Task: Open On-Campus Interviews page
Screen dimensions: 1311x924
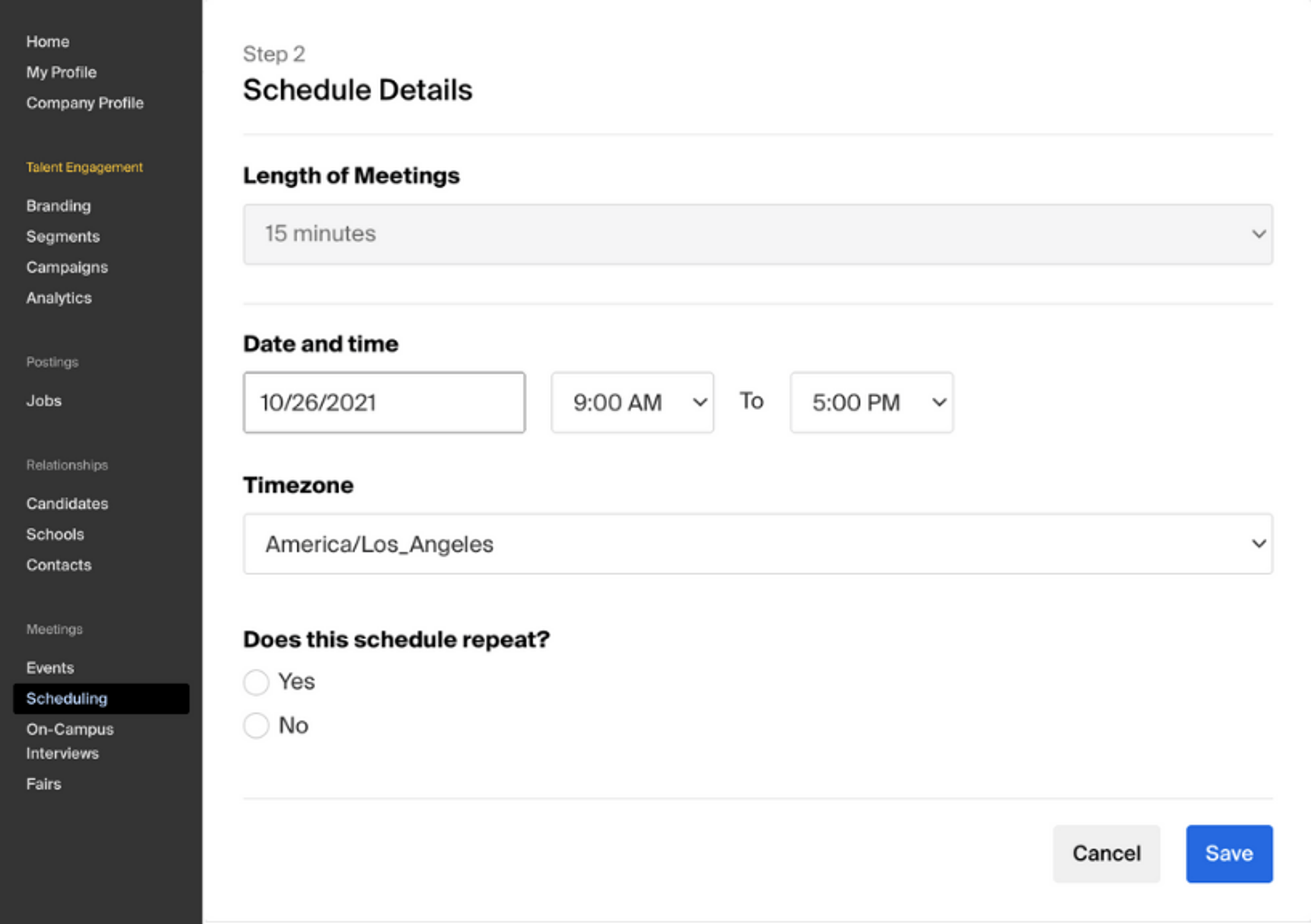Action: [70, 741]
